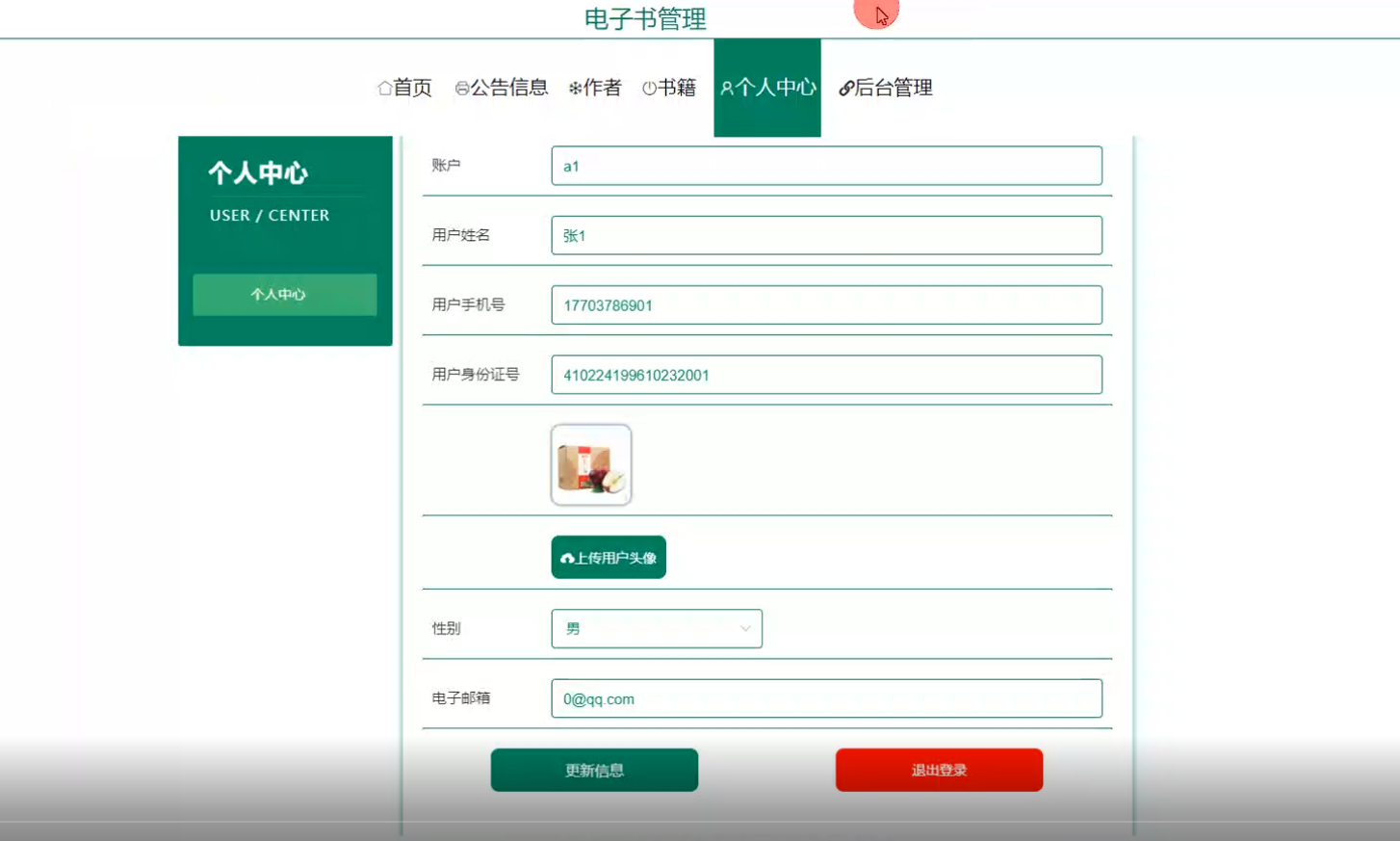Click the user avatar thumbnail image
Screen dimensions: 1400x841
click(x=590, y=464)
